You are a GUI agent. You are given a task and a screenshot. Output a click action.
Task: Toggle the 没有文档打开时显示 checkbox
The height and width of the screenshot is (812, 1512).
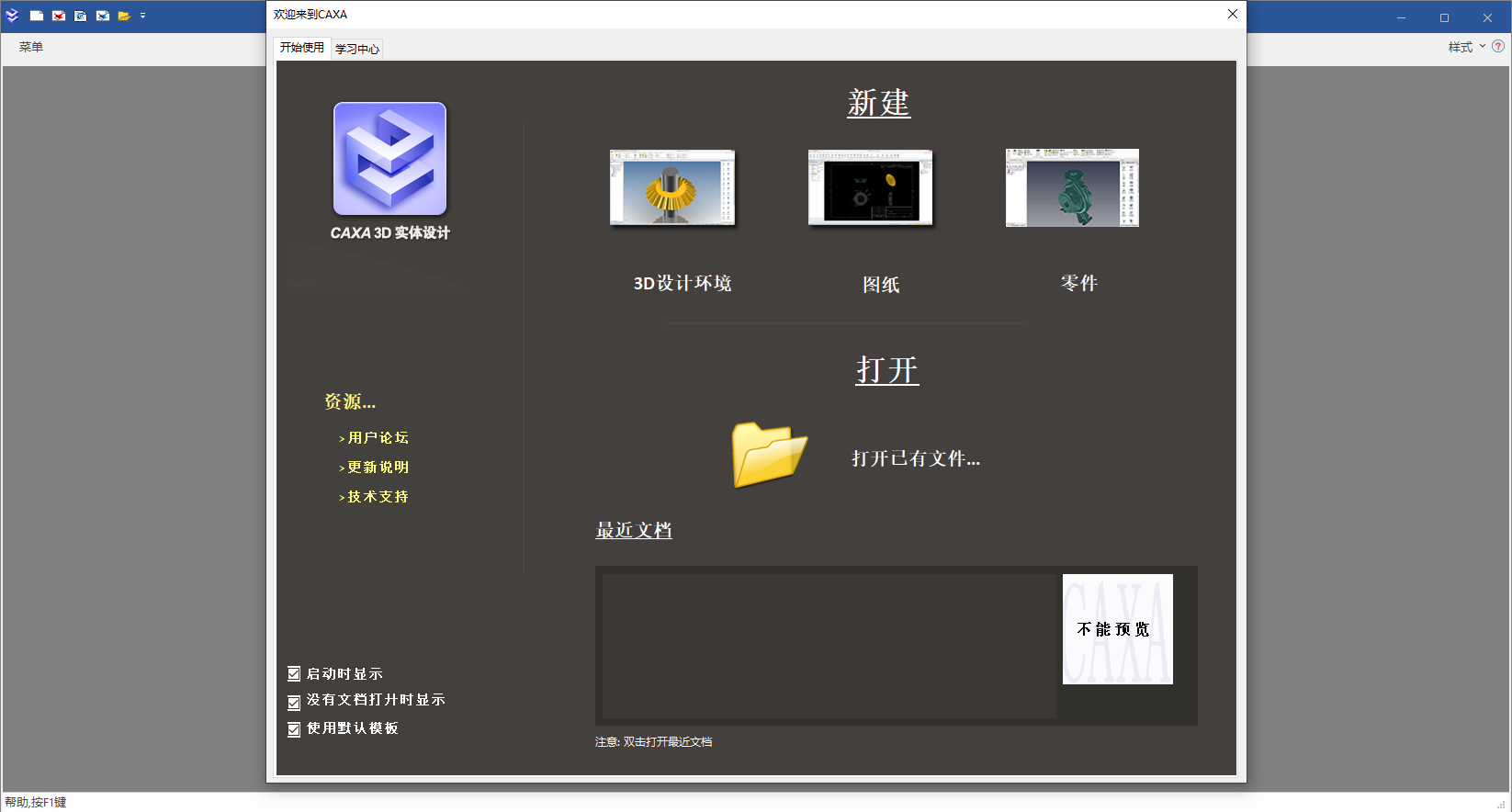(x=294, y=702)
